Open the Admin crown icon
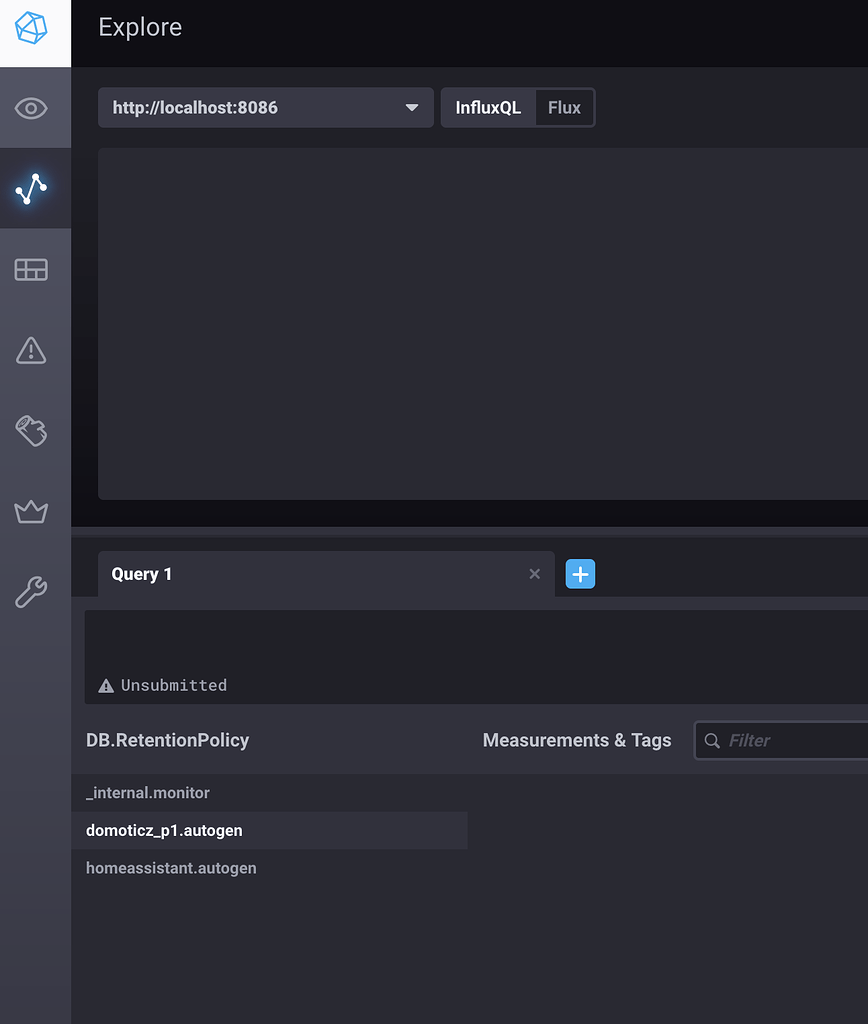 pos(31,511)
